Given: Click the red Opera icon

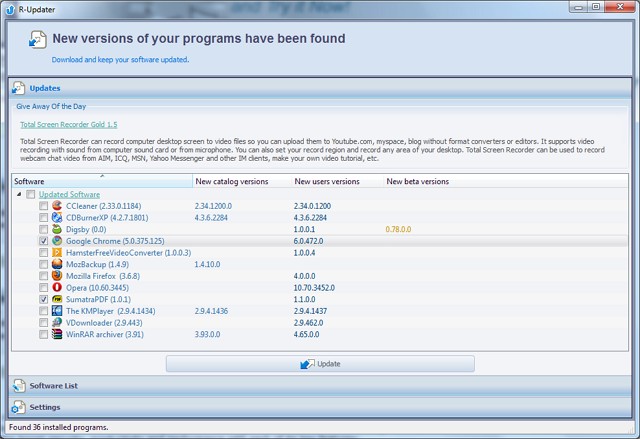Looking at the screenshot, I should click(57, 288).
